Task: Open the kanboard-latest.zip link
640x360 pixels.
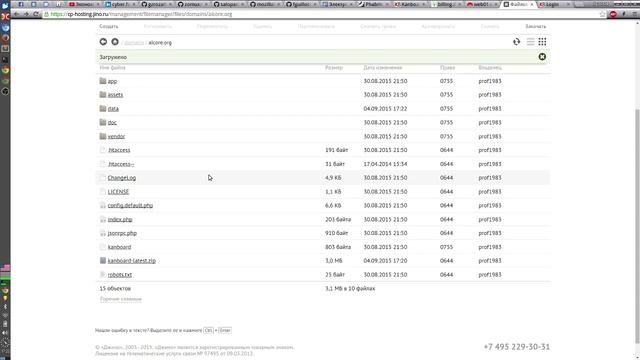Action: [131, 260]
